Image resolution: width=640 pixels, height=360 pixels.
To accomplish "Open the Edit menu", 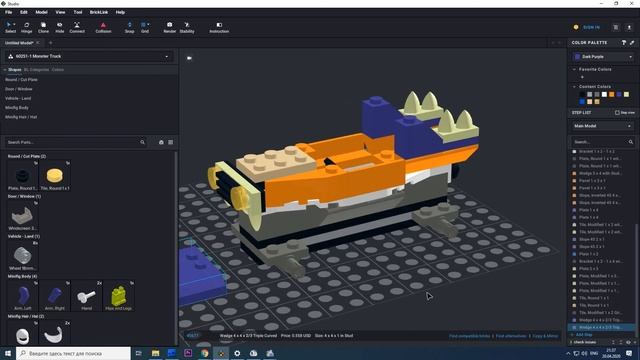I will pos(24,12).
